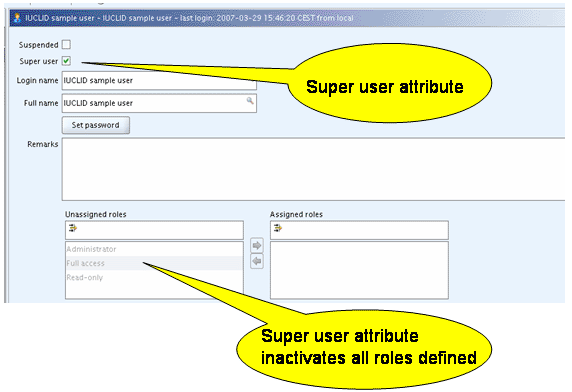This screenshot has width=572, height=392.
Task: Select the Full access role
Action: (154, 263)
